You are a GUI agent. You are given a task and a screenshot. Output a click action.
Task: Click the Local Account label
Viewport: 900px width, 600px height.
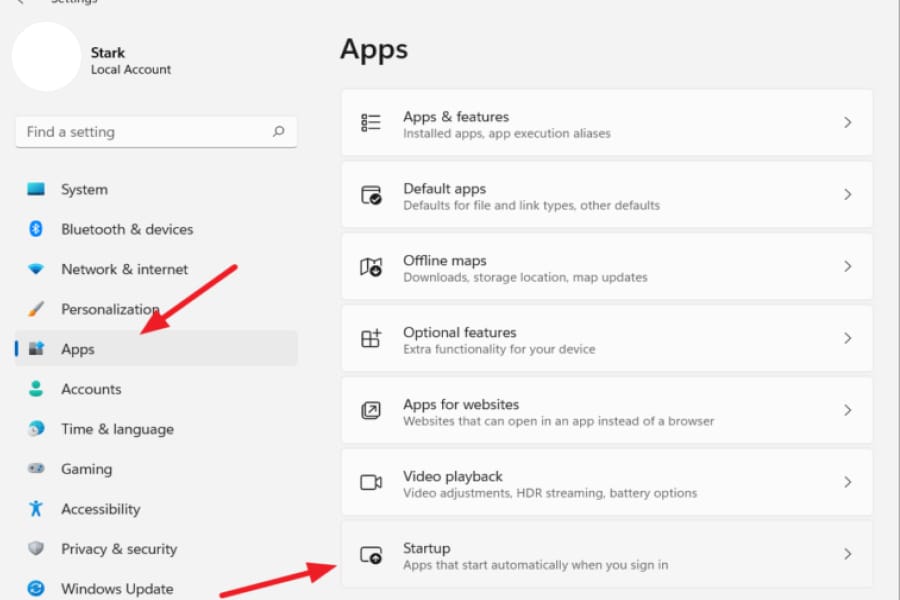(x=131, y=69)
